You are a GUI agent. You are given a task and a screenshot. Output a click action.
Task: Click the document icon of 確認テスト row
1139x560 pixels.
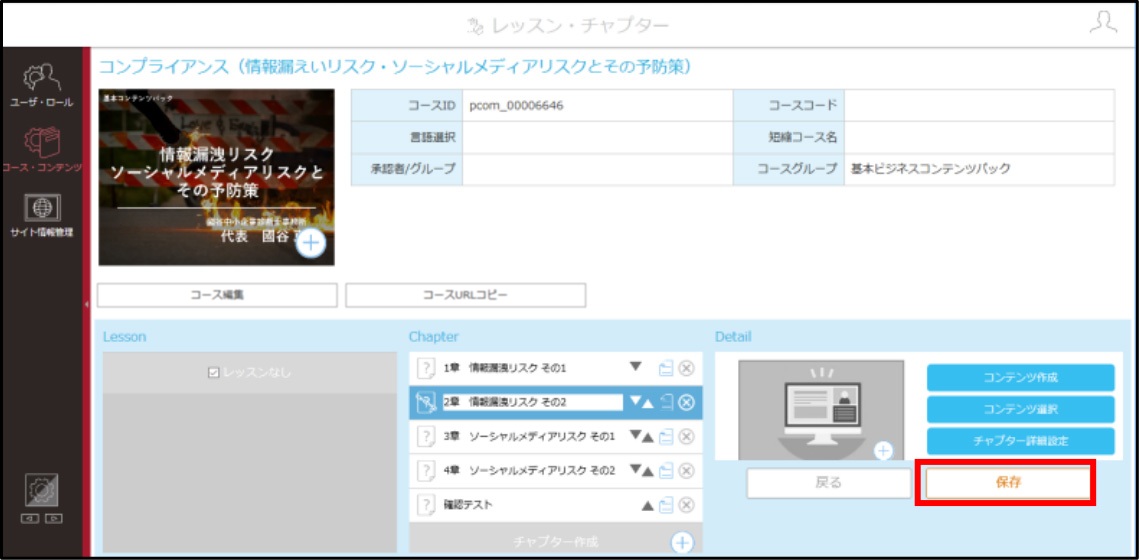point(425,505)
